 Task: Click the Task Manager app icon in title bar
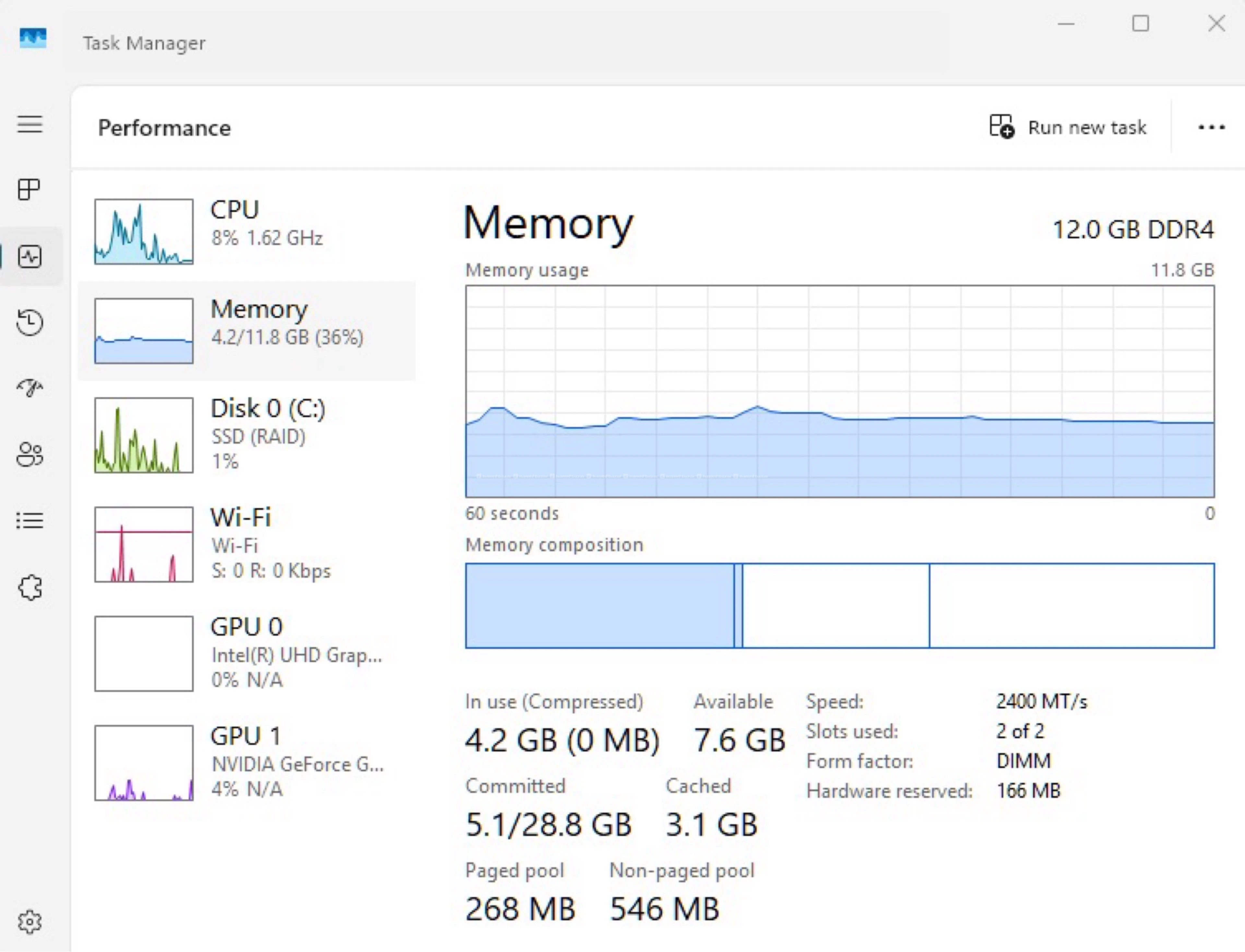(33, 39)
